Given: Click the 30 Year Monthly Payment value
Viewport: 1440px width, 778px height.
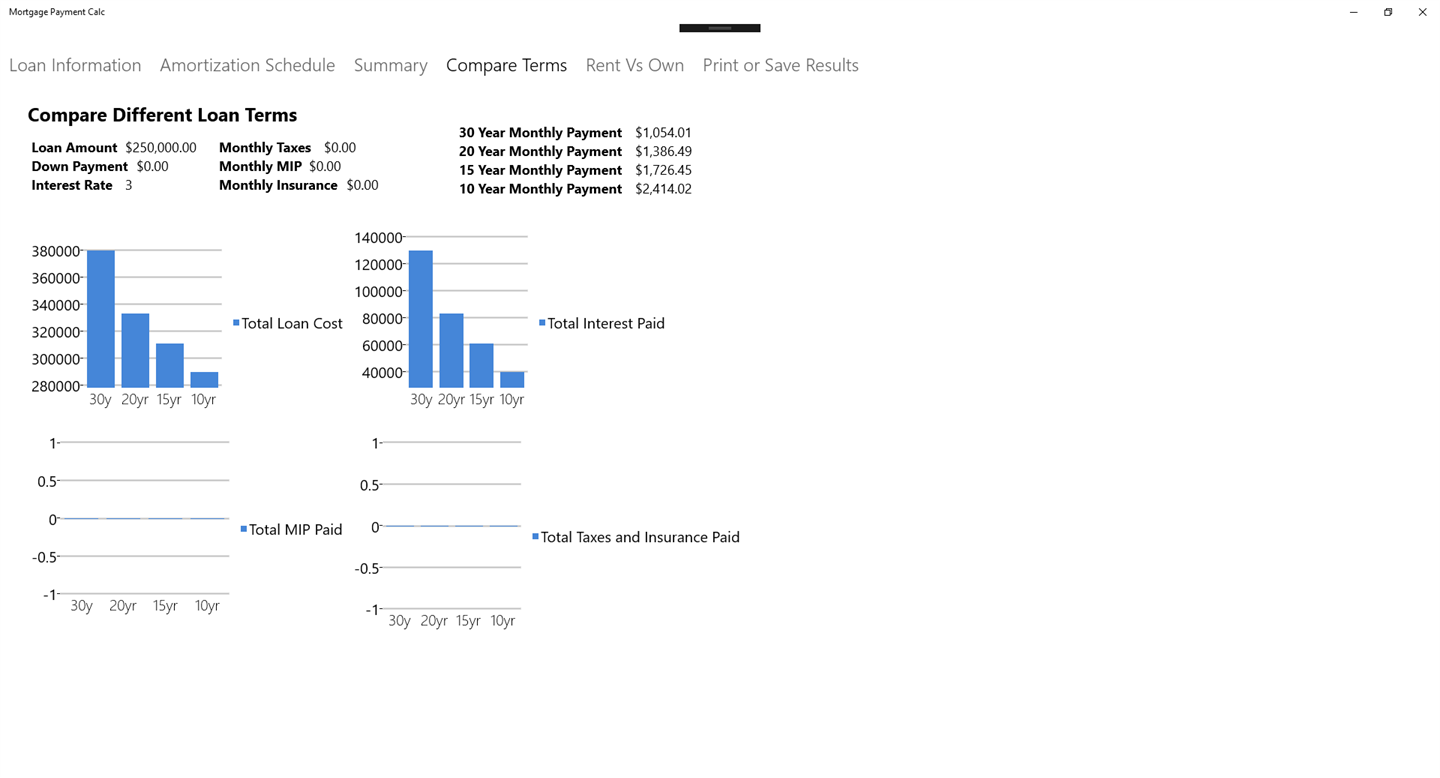Looking at the screenshot, I should pos(663,132).
